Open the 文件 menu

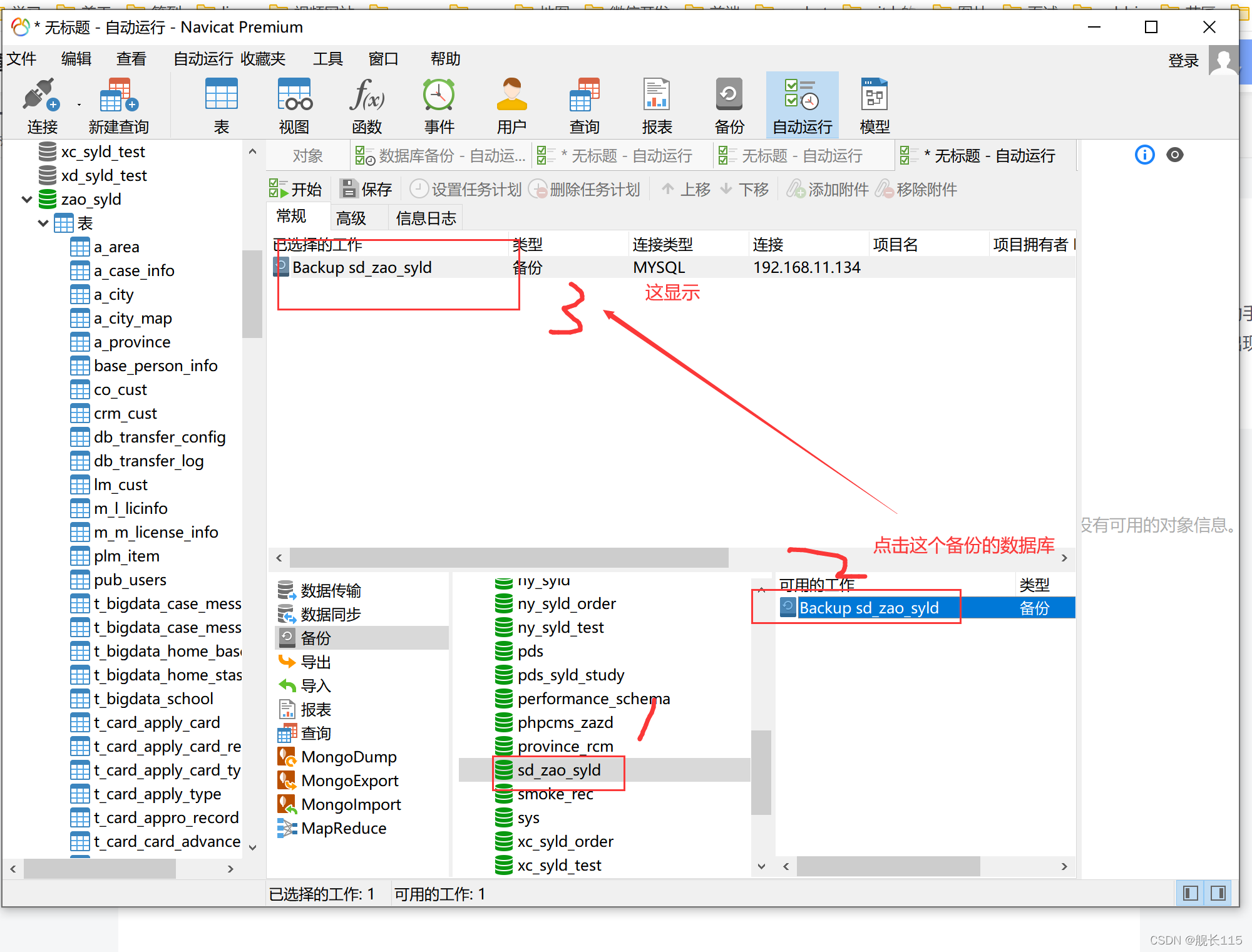[x=22, y=59]
